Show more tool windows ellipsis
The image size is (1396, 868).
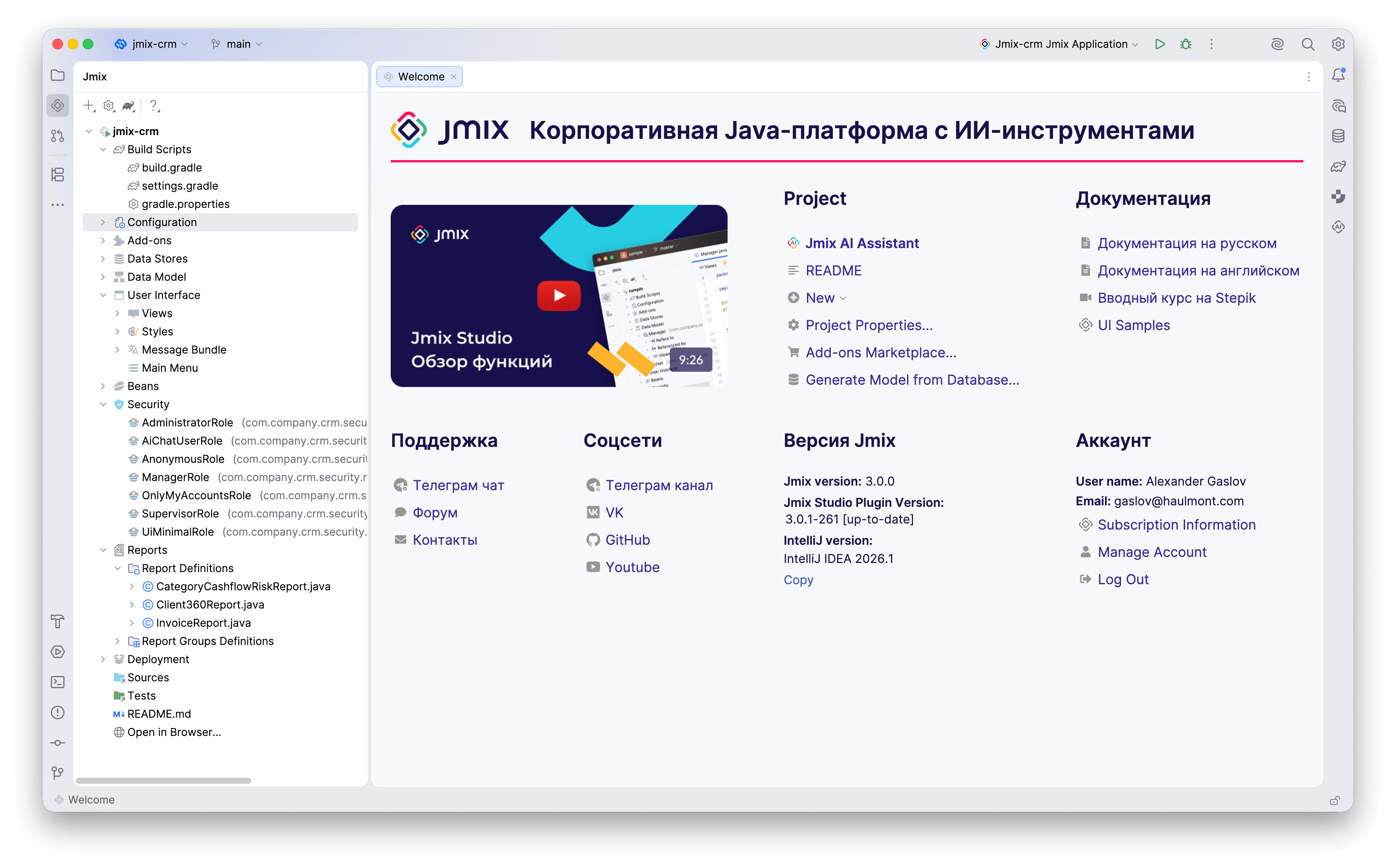pos(57,205)
